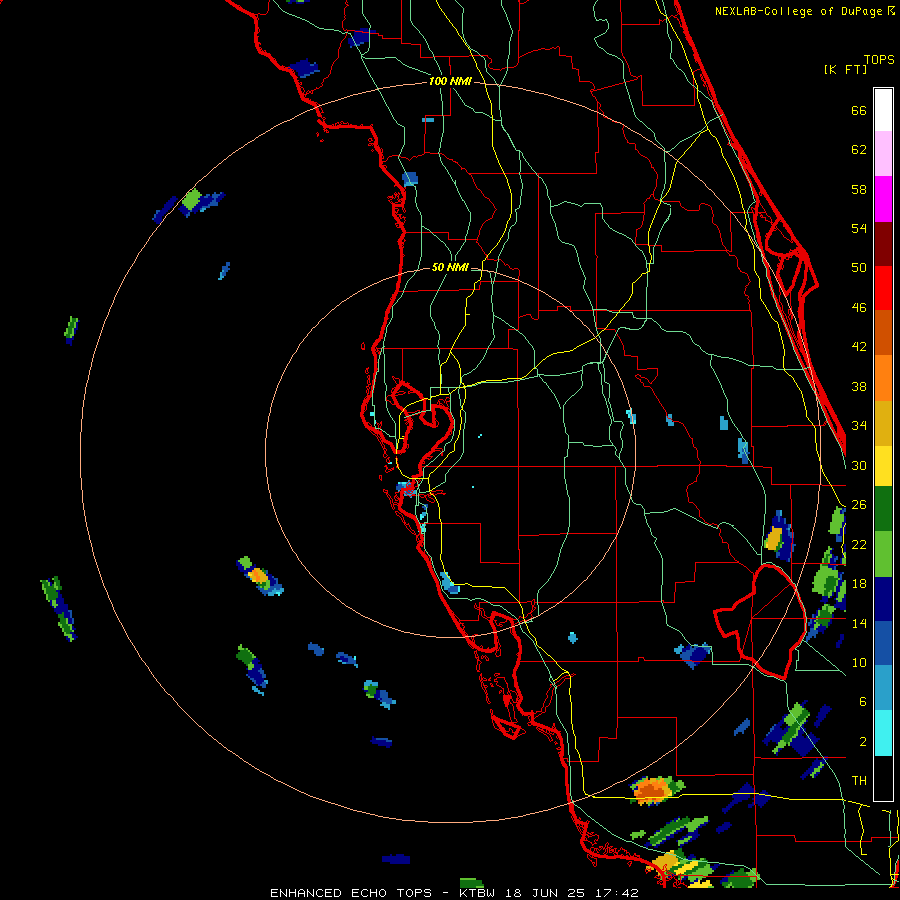Click the legend value 42
This screenshot has width=900, height=900.
tap(859, 347)
